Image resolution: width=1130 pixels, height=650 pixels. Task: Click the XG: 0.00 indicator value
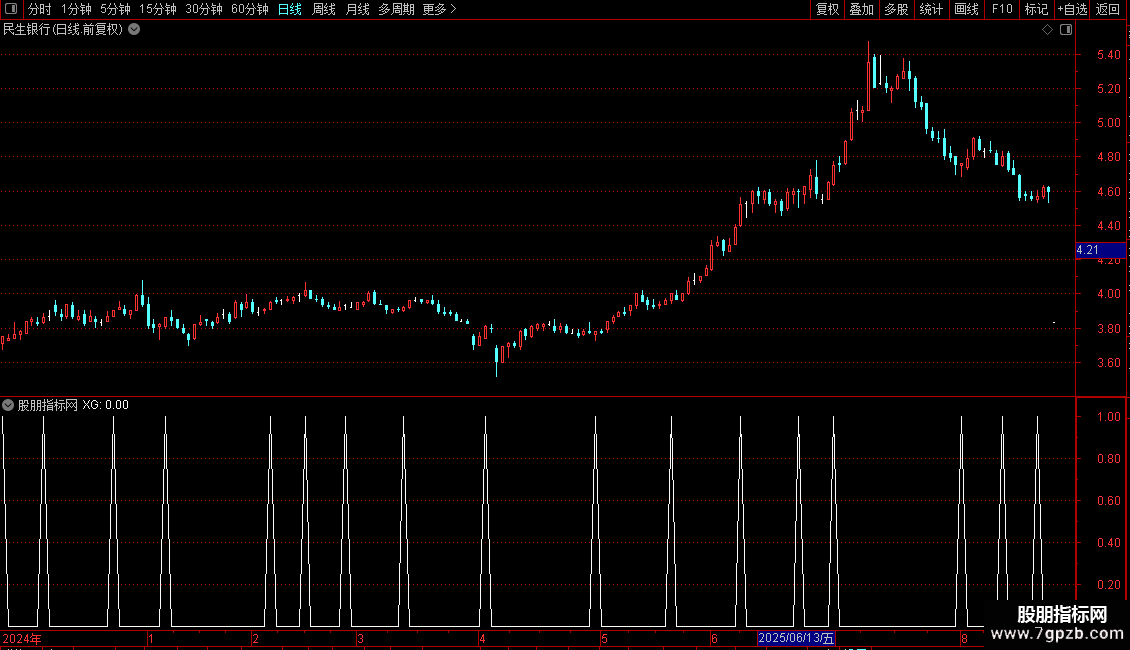pyautogui.click(x=105, y=405)
